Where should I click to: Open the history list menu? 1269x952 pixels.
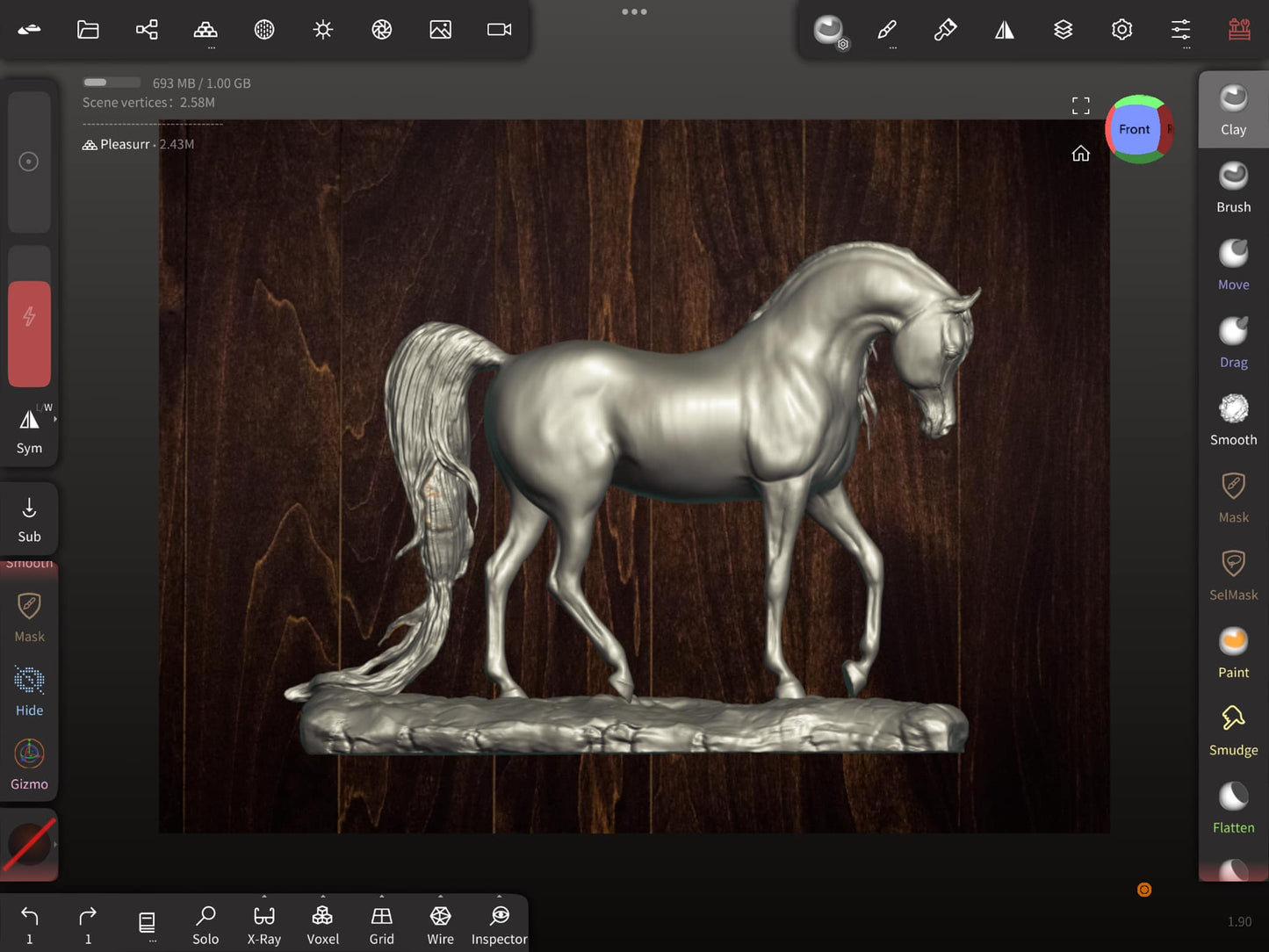coord(147,925)
